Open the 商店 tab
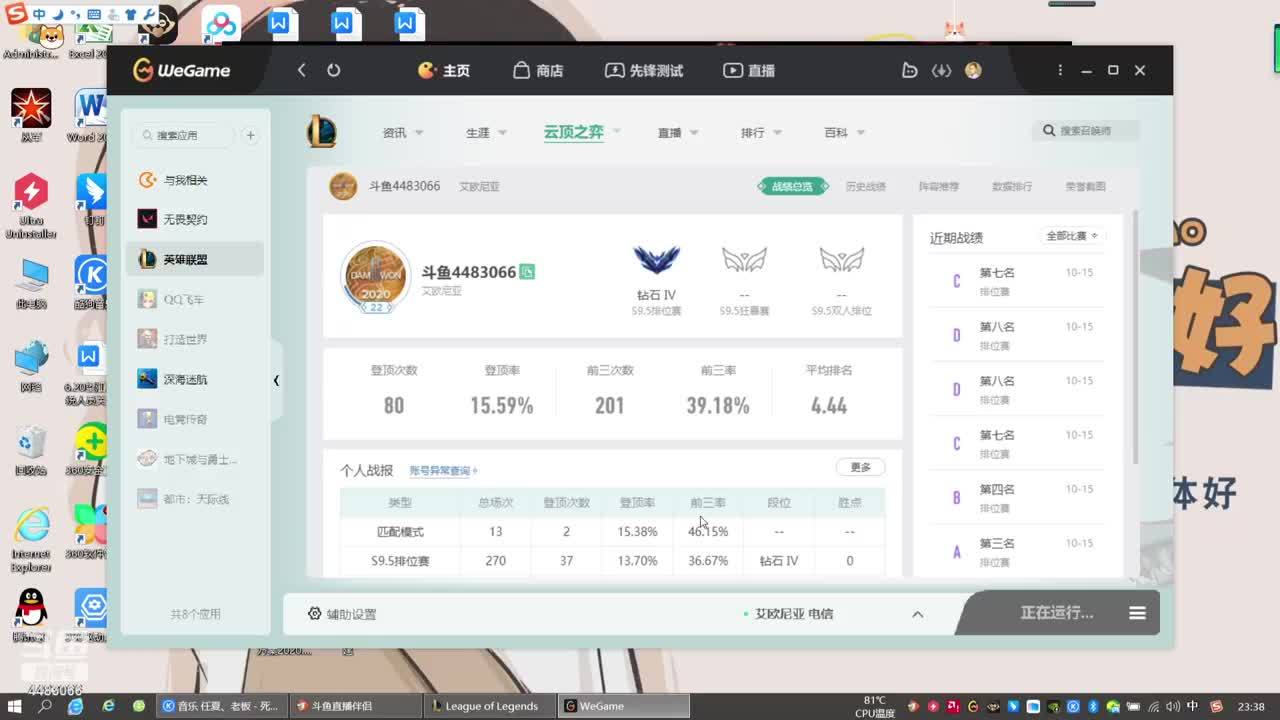This screenshot has width=1280, height=720. tap(538, 70)
